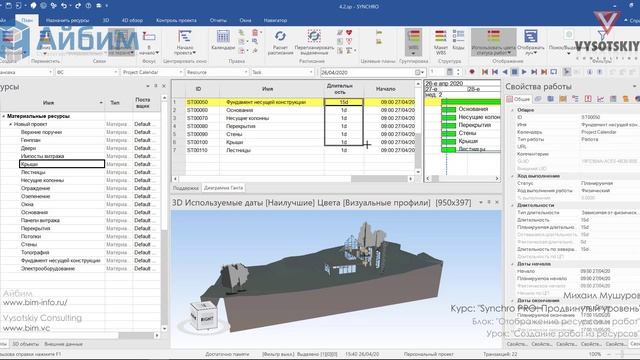Click the redo arrow in title bar
Image resolution: width=640 pixels, height=360 pixels.
(x=77, y=6)
